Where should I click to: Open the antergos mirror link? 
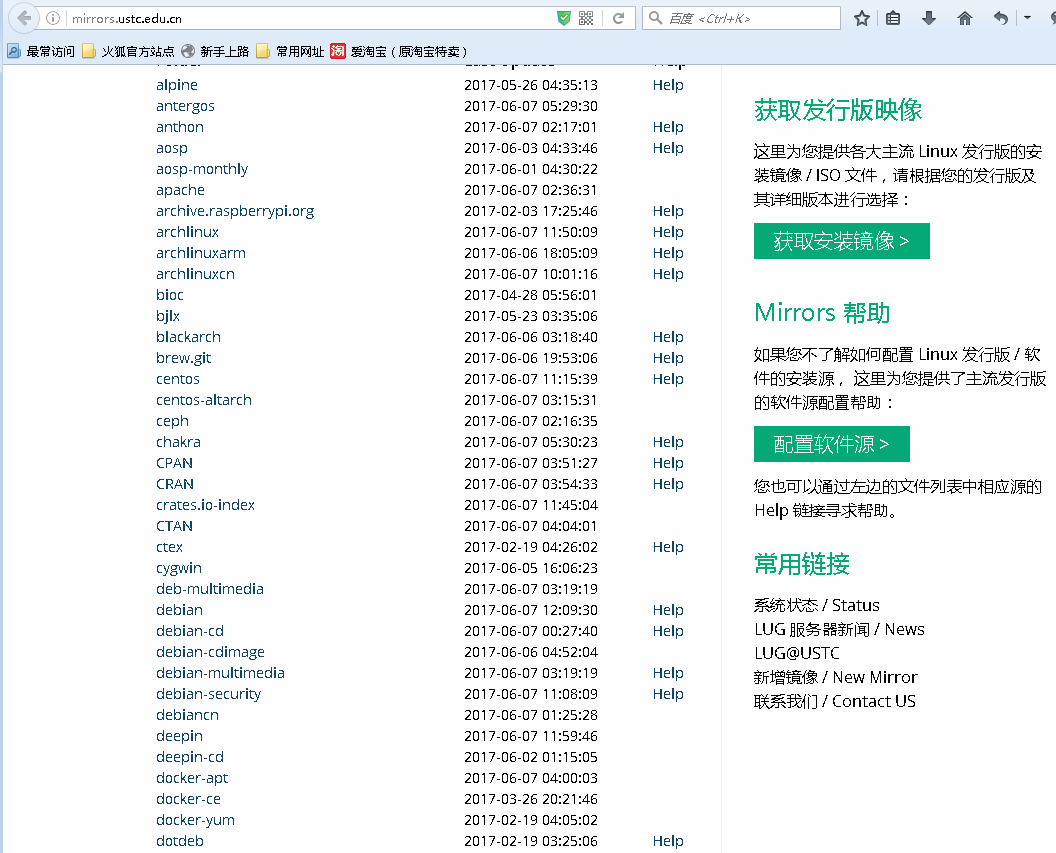tap(185, 106)
